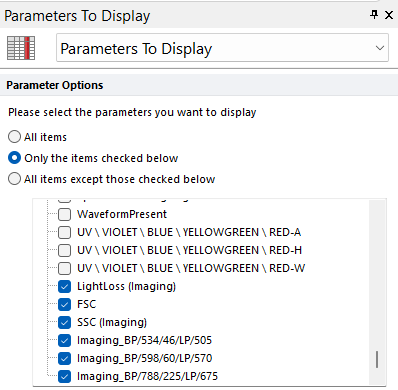Click the table grid icon with red column
This screenshot has height=390, width=398.
(21, 48)
